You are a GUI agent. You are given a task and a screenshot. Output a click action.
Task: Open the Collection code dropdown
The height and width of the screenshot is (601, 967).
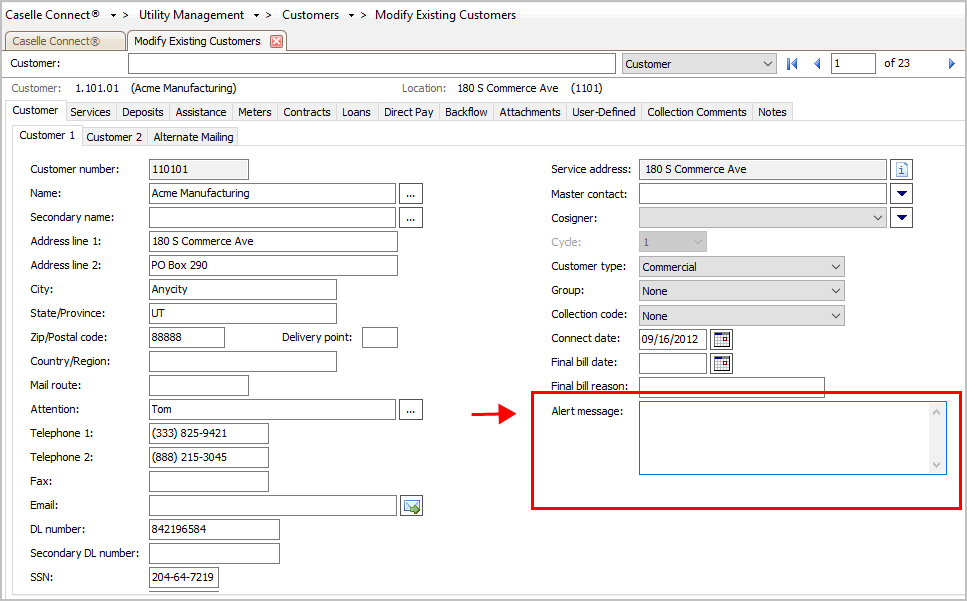tap(835, 315)
